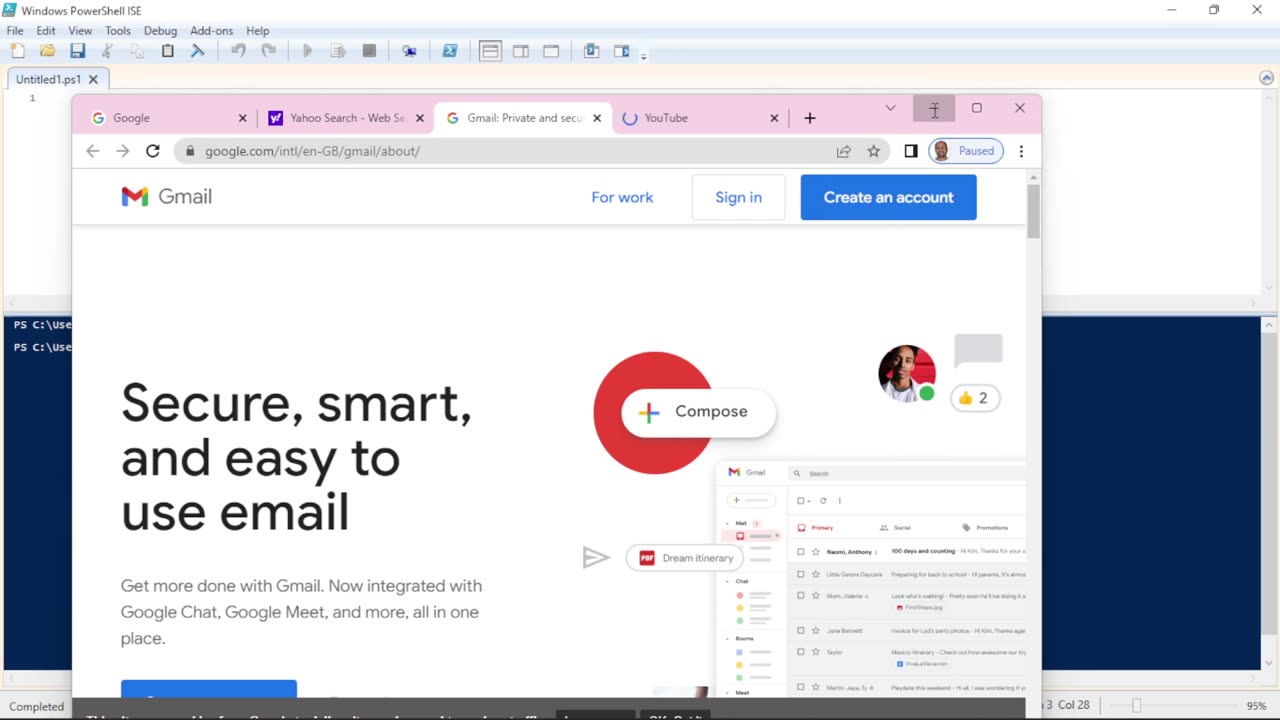Close the Yahoo Search tab
This screenshot has height=720, width=1280.
pyautogui.click(x=420, y=118)
